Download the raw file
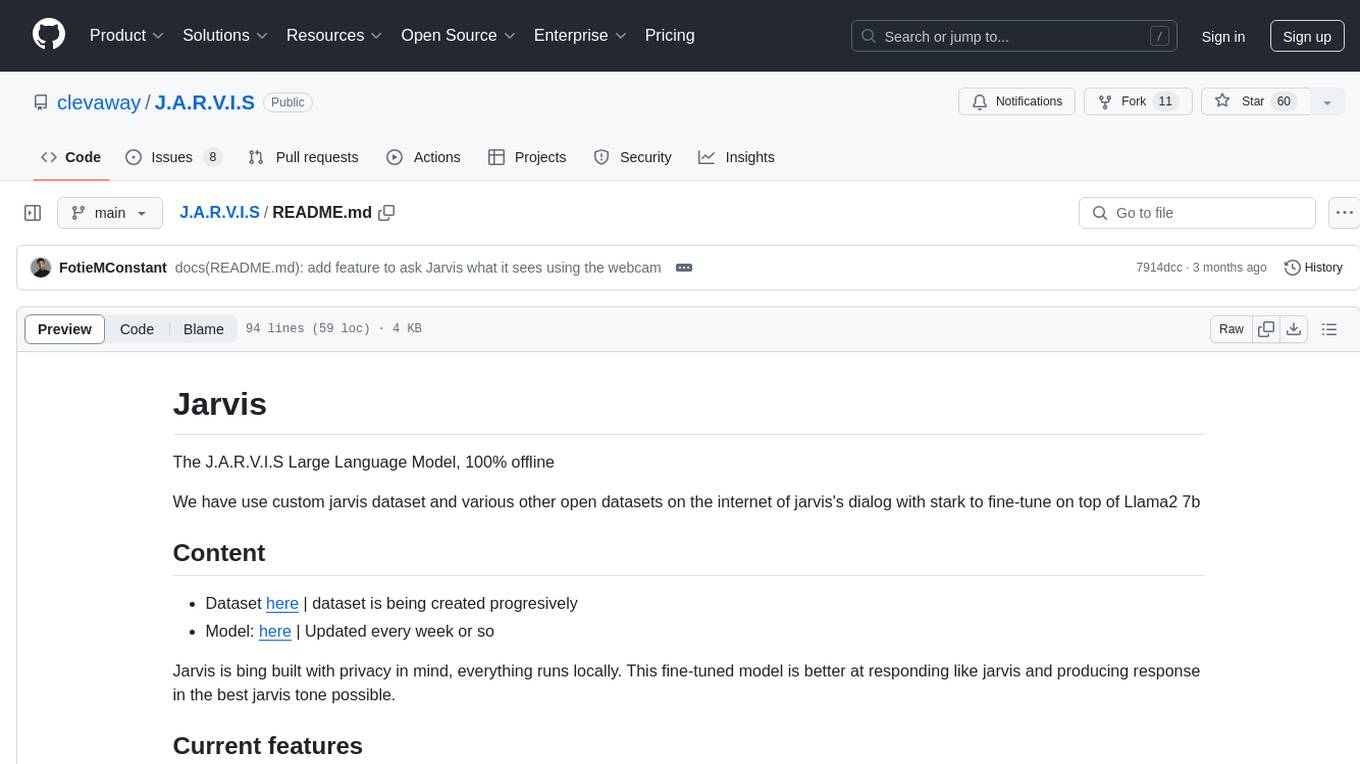The image size is (1360, 764). [1294, 329]
